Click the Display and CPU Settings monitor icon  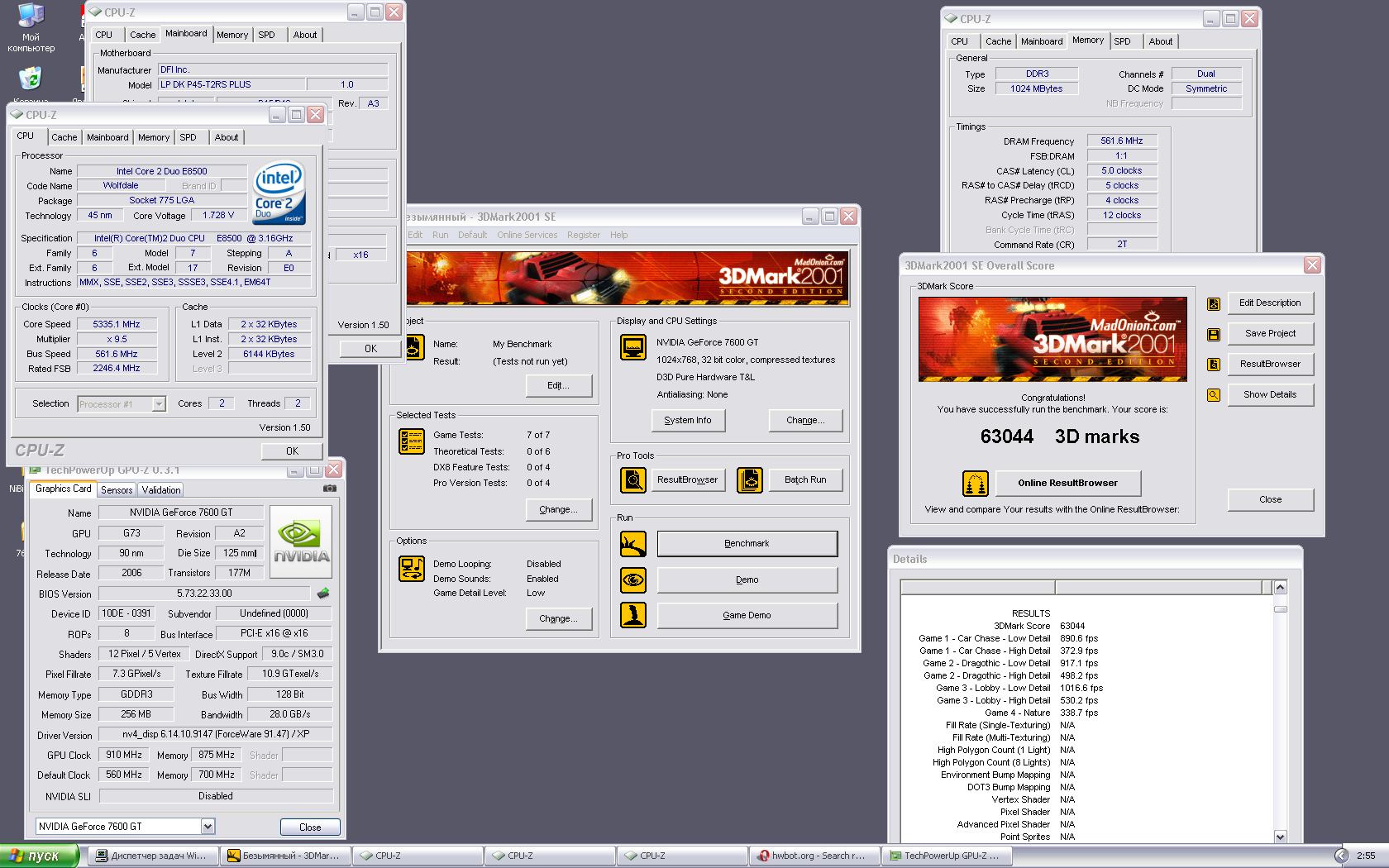pos(633,347)
